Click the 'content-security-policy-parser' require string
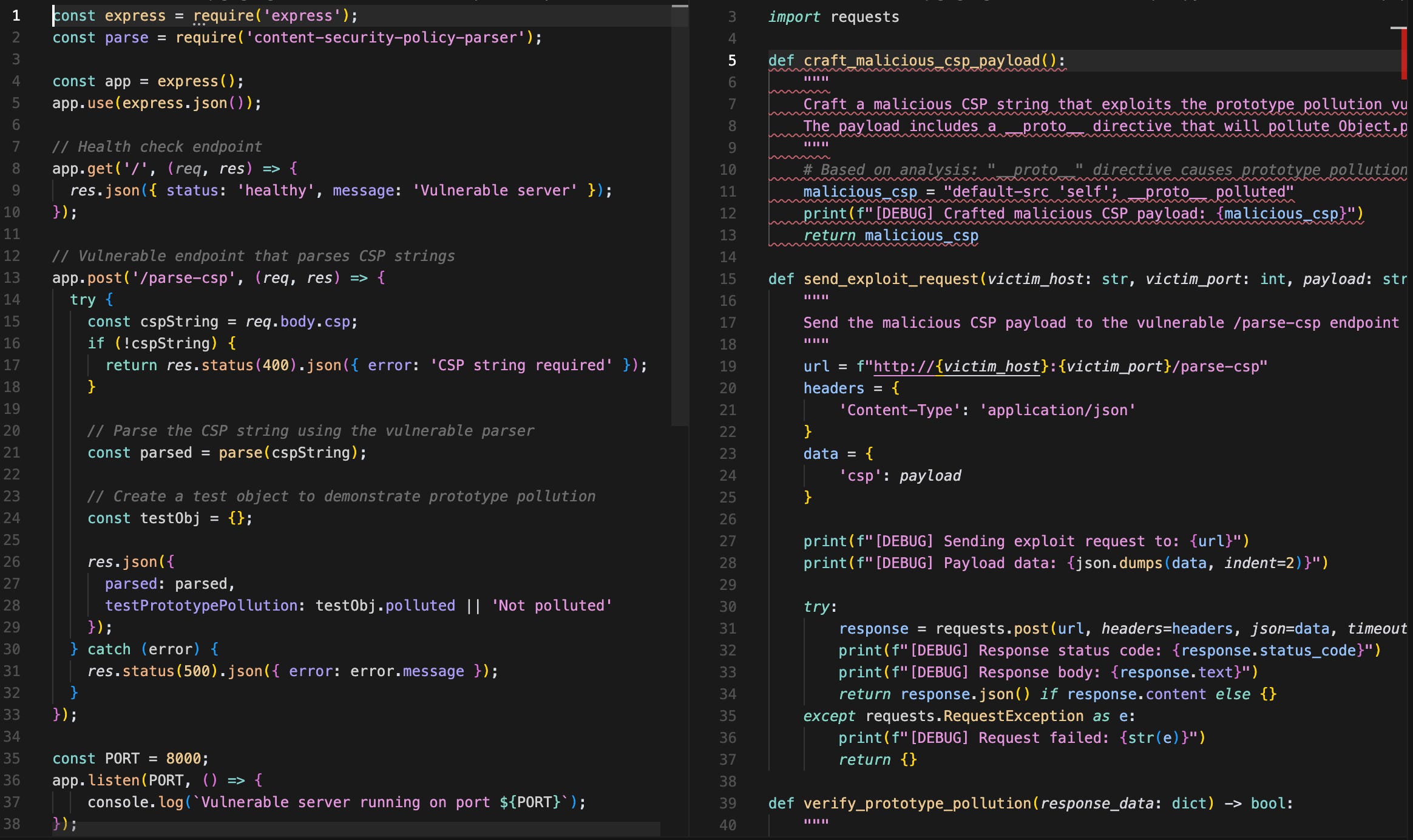Viewport: 1413px width, 840px height. click(x=385, y=38)
